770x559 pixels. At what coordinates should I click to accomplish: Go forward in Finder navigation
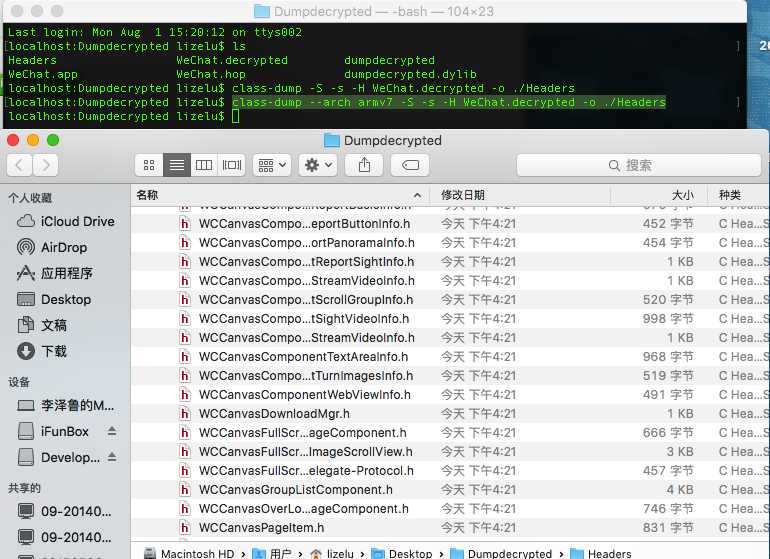pyautogui.click(x=46, y=165)
